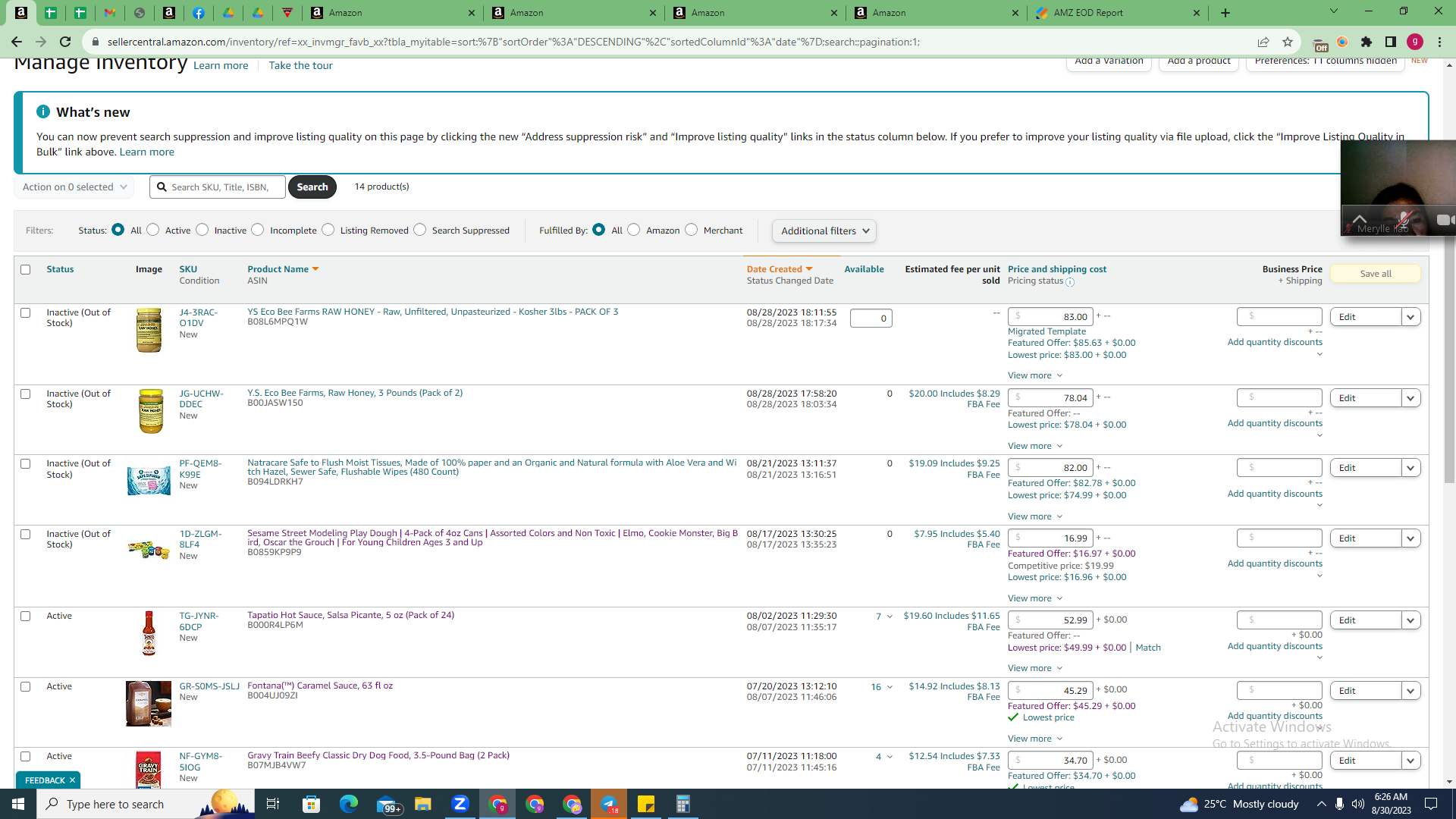Open a new browser tab
Screen dimensions: 1456x819
point(1225,13)
